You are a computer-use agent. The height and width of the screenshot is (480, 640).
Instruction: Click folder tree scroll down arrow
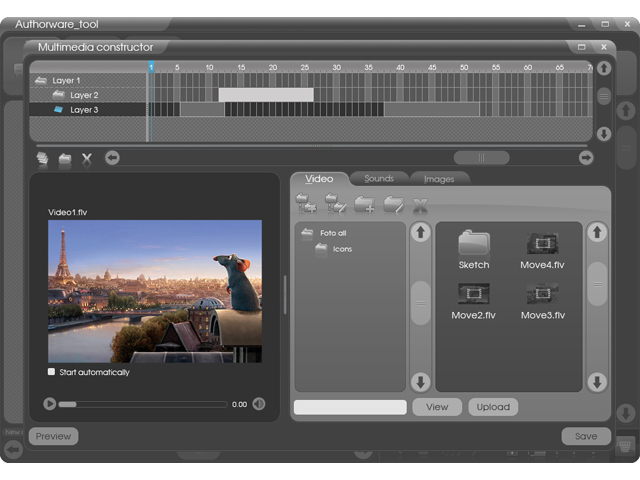pyautogui.click(x=420, y=382)
